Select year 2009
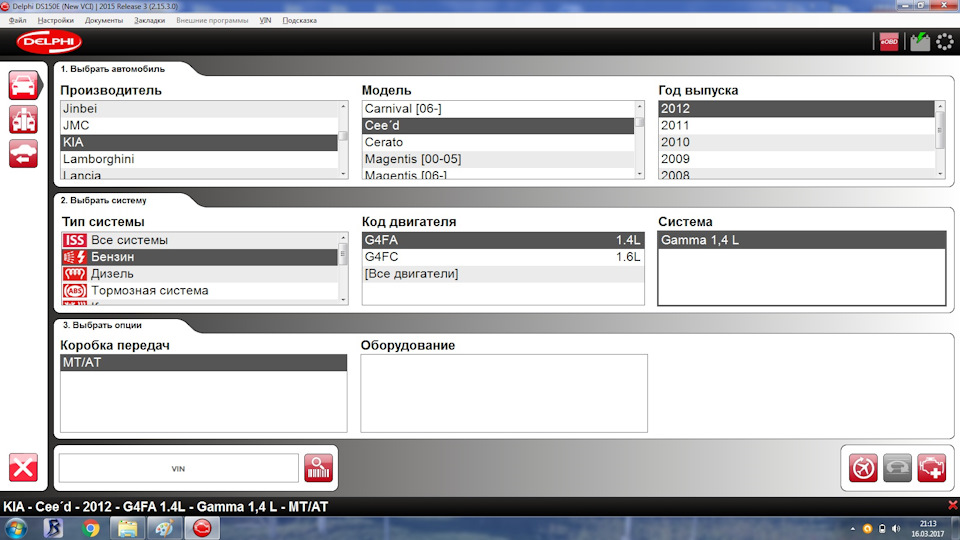 [797, 159]
